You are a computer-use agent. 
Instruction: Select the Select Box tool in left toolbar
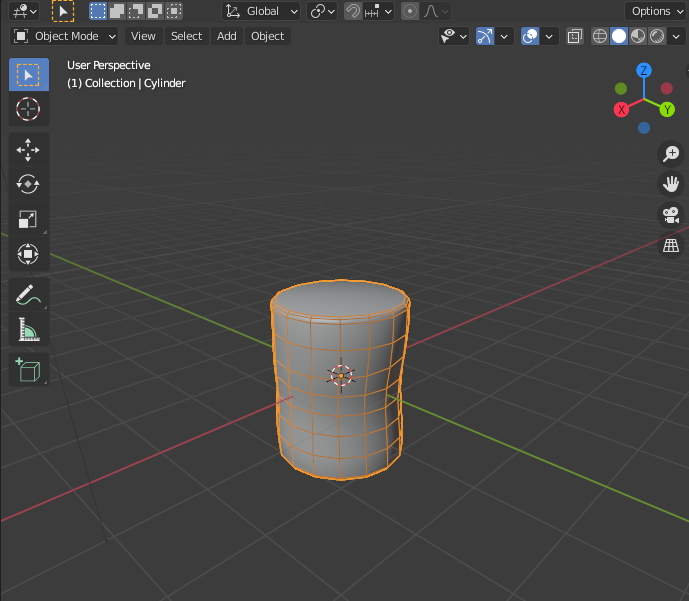click(x=29, y=75)
